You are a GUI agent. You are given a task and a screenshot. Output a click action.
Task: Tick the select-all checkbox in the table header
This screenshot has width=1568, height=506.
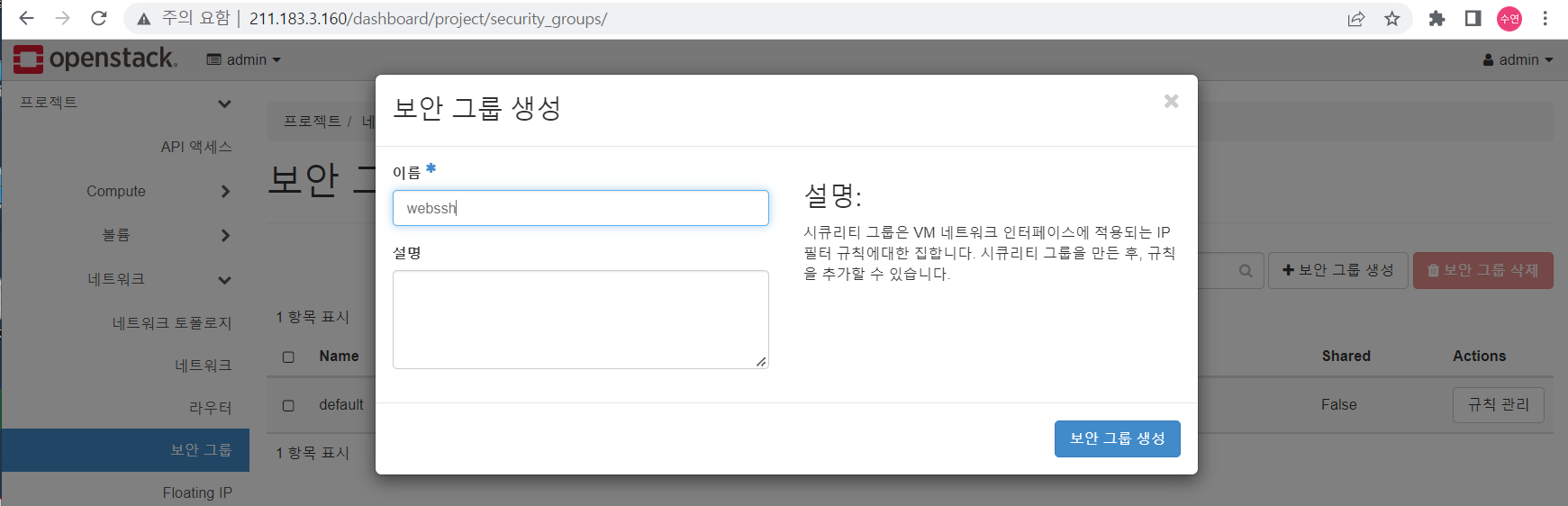click(288, 357)
